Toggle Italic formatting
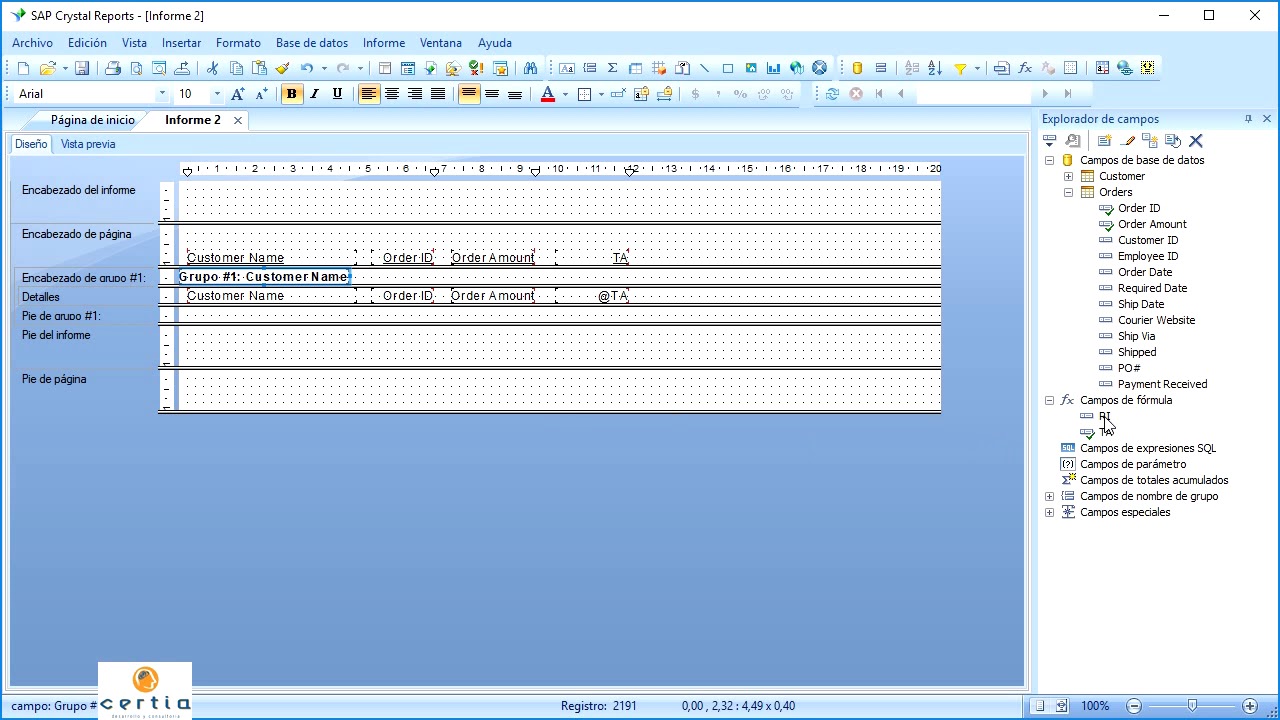Viewport: 1280px width, 720px height. click(315, 93)
